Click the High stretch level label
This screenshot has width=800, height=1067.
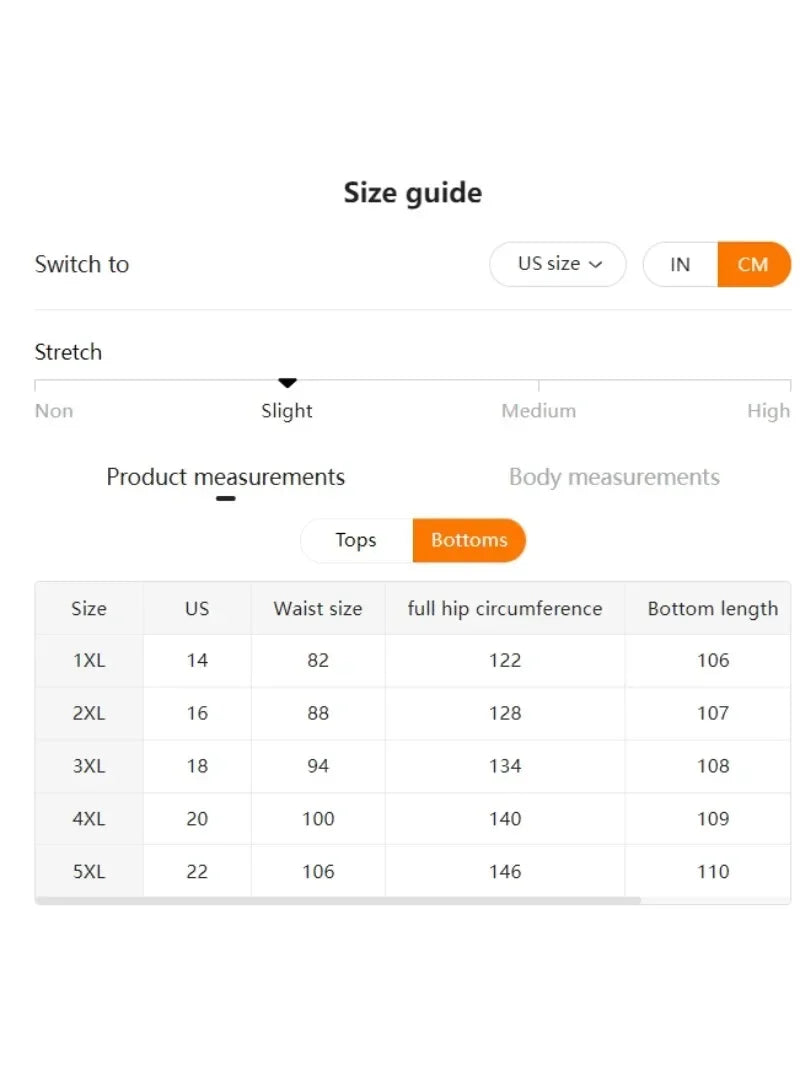(x=768, y=411)
